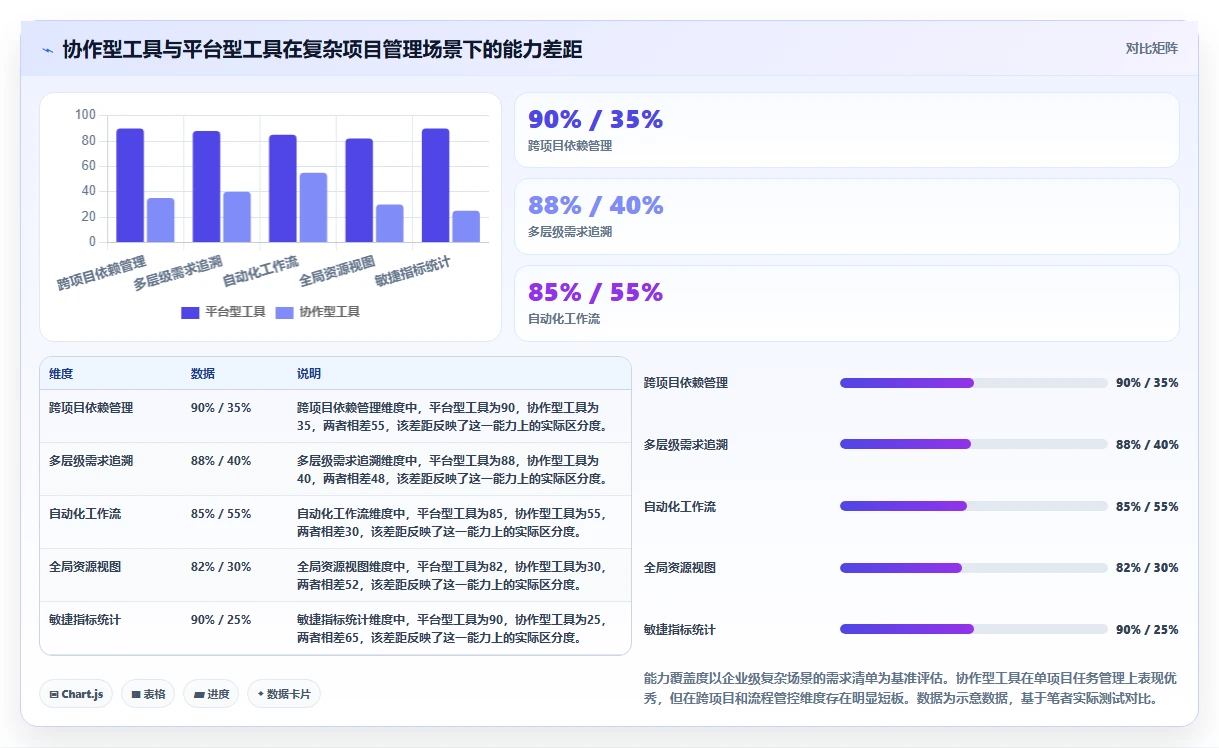Select 敏捷指标统计 cell in the table
Screen dimensions: 1219x748
[x=85, y=620]
